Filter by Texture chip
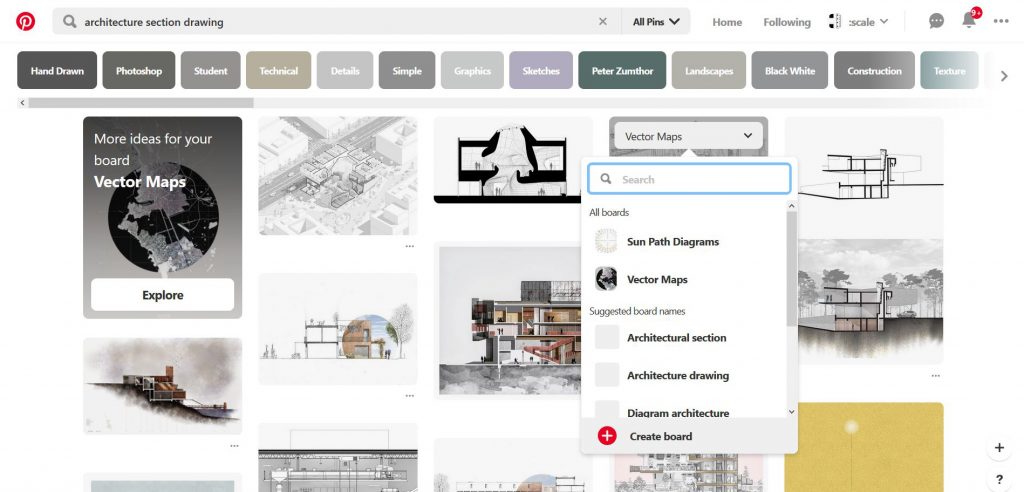The width and height of the screenshot is (1024, 492). (949, 71)
